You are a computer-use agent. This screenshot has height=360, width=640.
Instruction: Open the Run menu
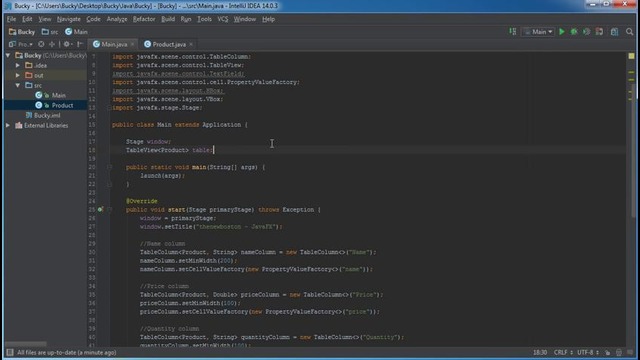(x=186, y=19)
